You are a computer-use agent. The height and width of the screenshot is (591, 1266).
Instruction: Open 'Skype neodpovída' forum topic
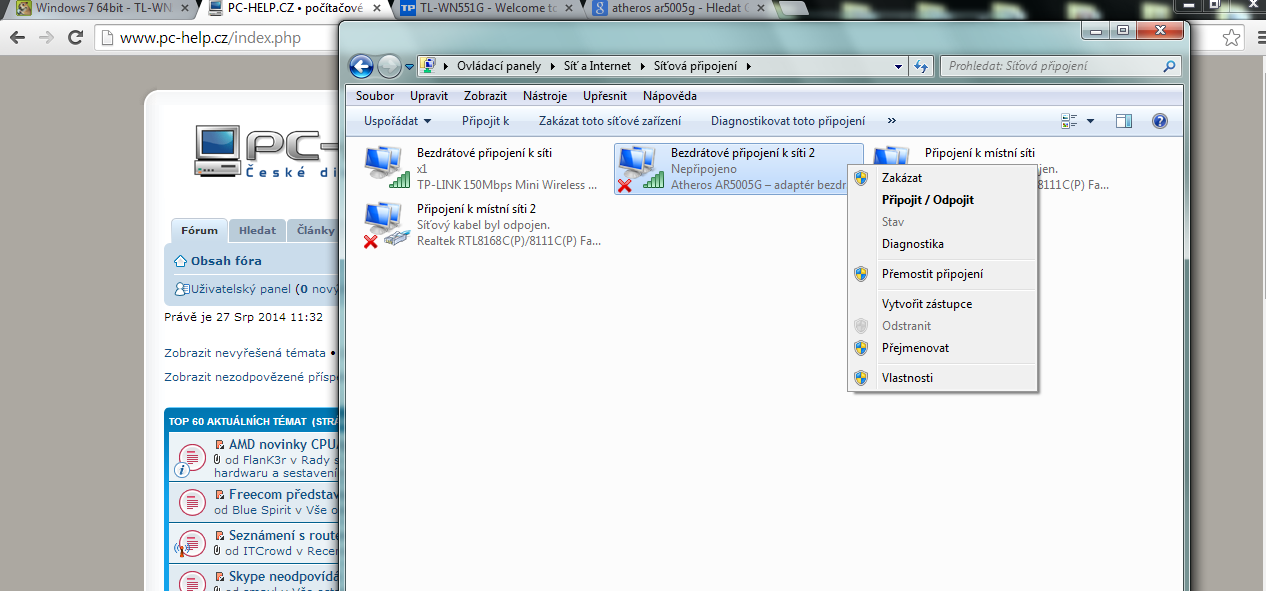click(285, 577)
